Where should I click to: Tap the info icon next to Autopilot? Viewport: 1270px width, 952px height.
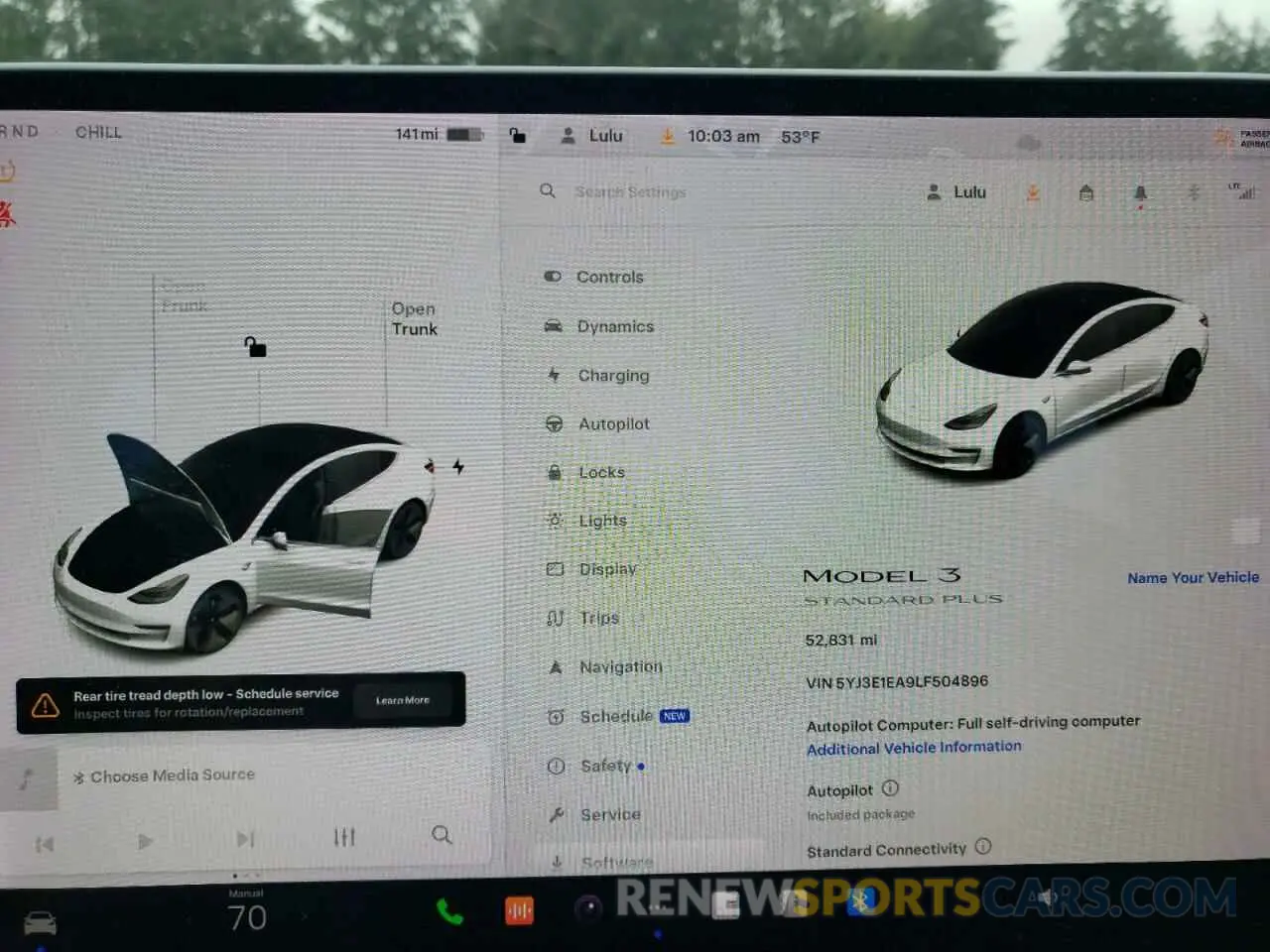[x=890, y=788]
